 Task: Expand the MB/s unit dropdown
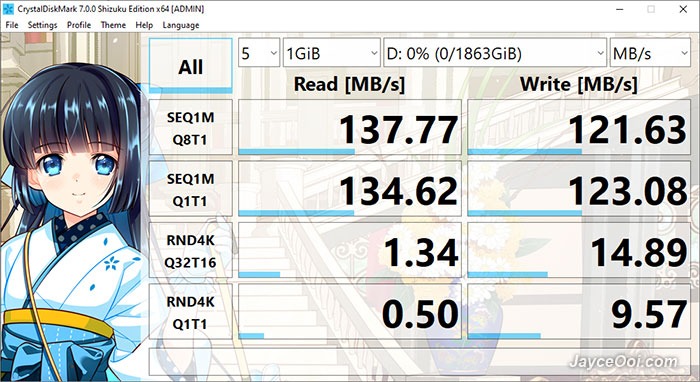coord(650,53)
